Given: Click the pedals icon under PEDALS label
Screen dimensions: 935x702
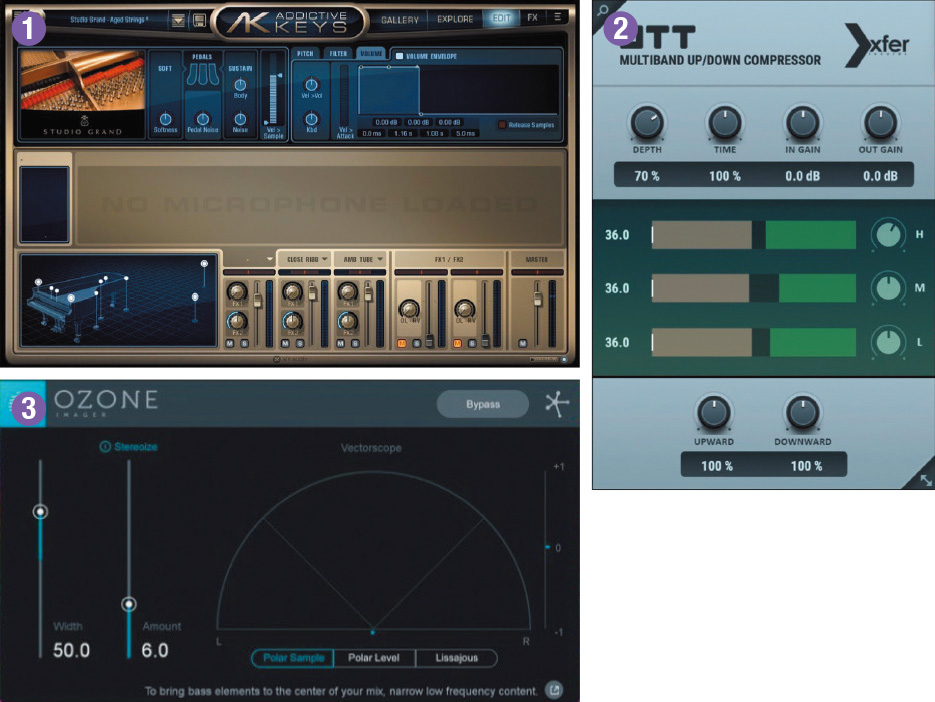Looking at the screenshot, I should point(202,75).
